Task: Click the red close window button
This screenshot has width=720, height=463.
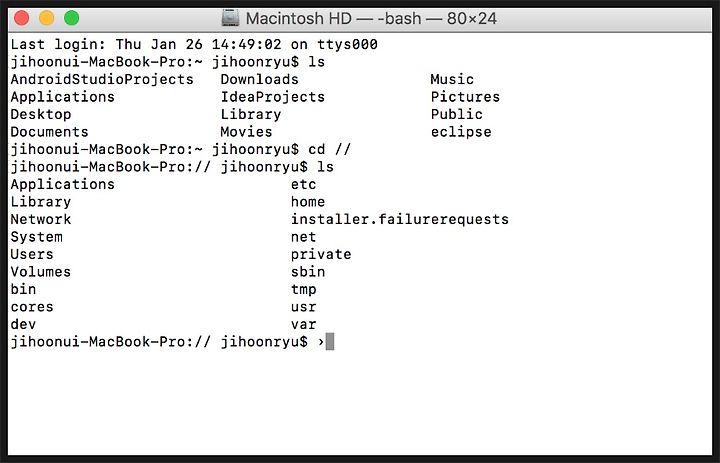Action: (22, 18)
